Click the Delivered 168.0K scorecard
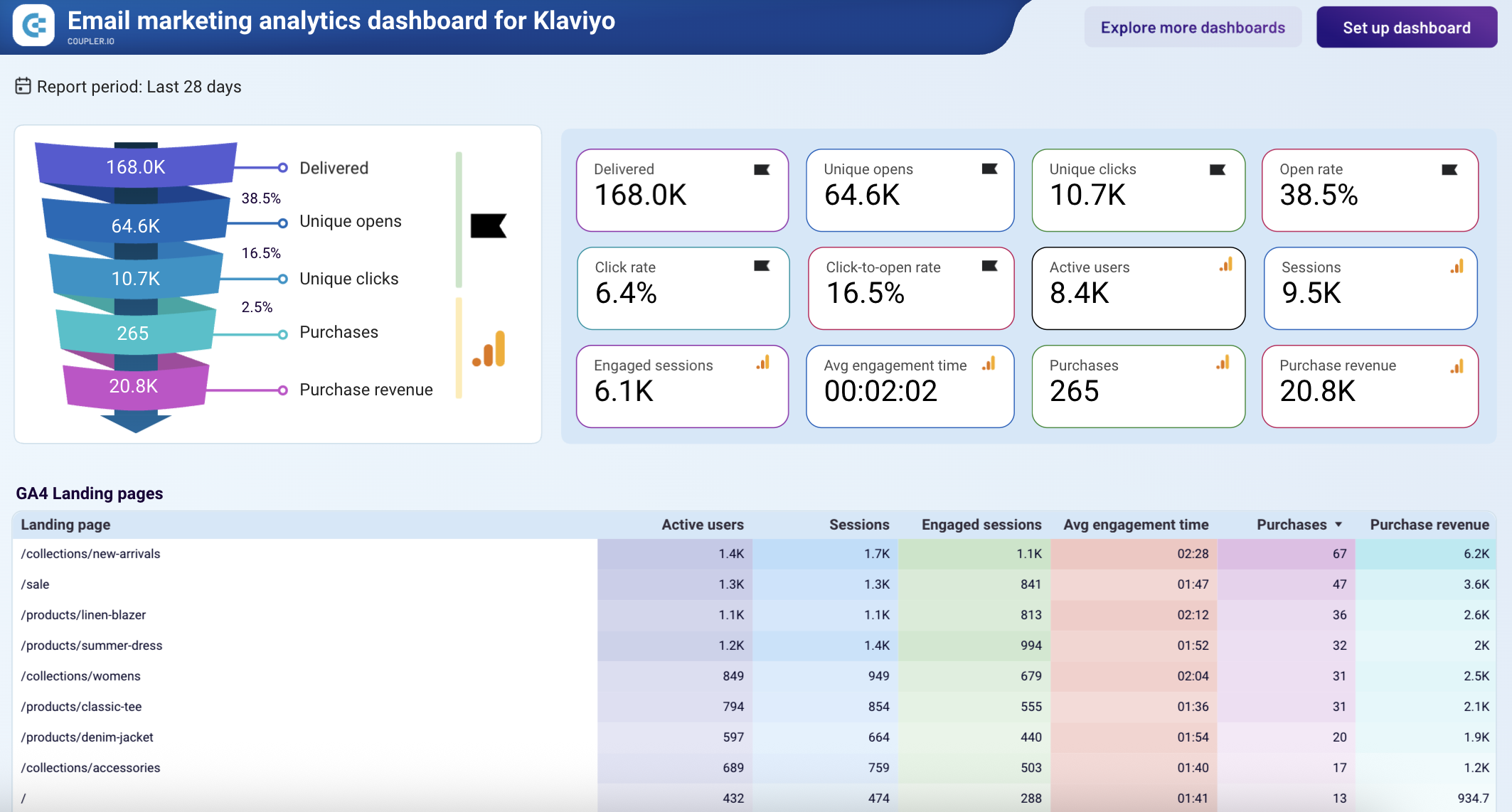The width and height of the screenshot is (1512, 812). tap(682, 190)
